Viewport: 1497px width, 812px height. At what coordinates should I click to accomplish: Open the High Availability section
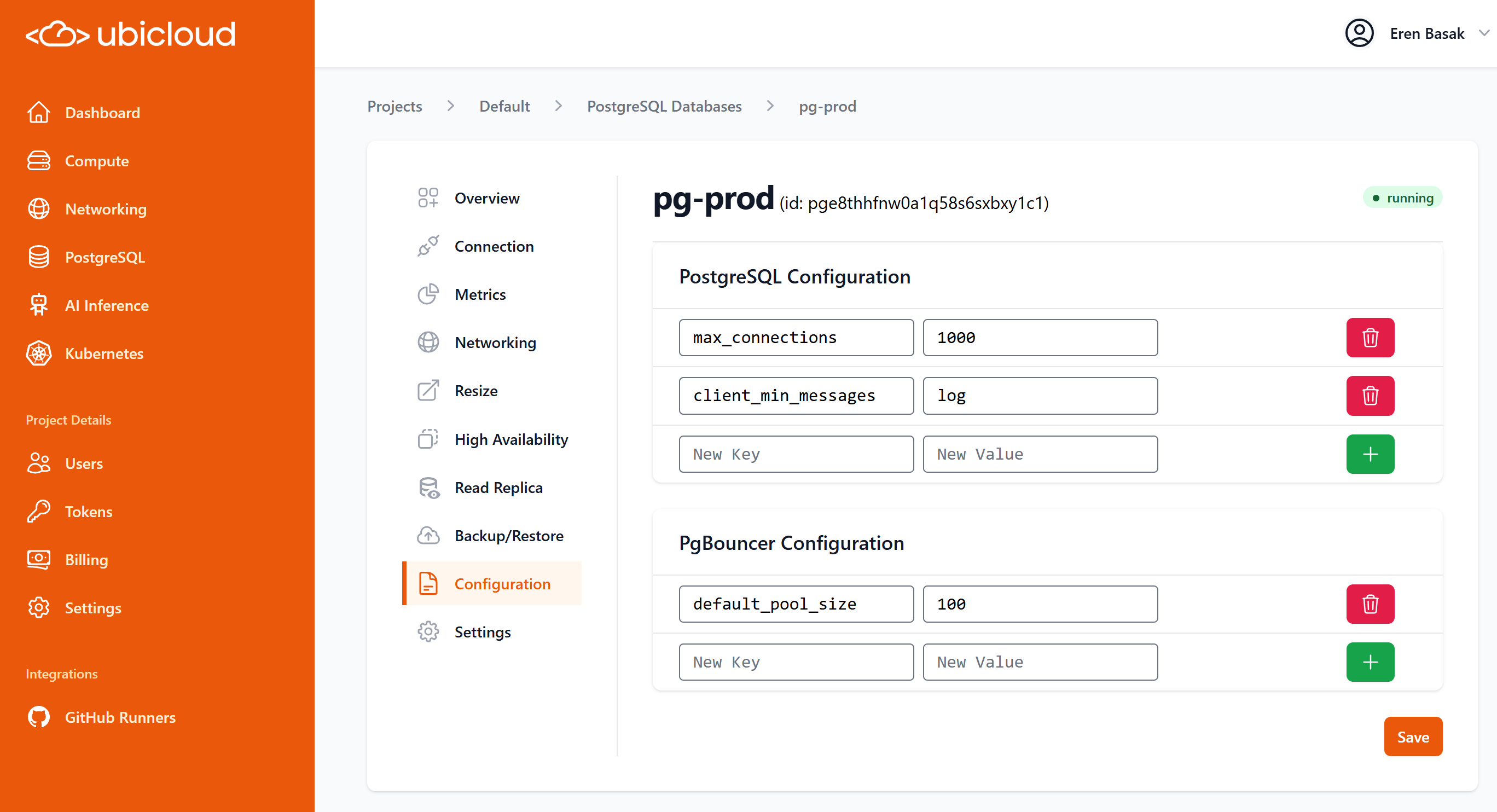pos(511,439)
